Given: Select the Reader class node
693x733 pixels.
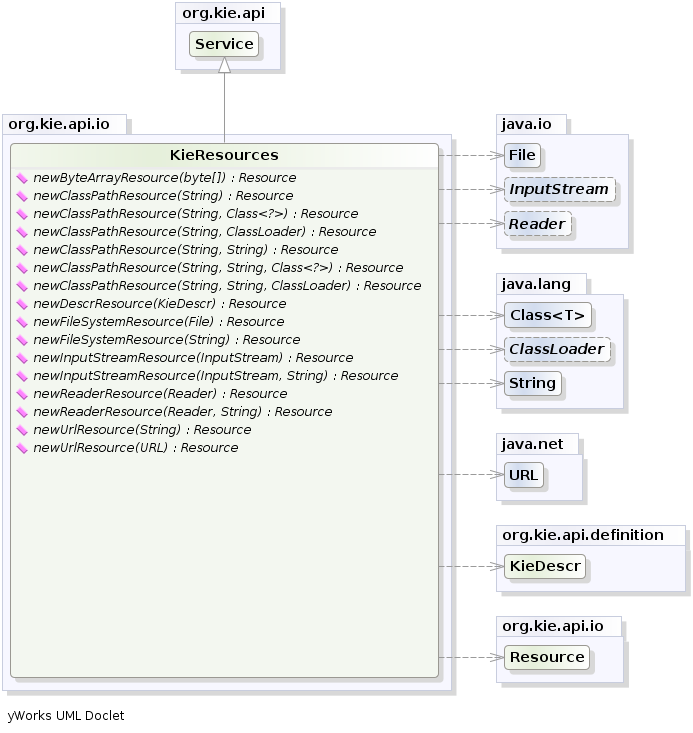Looking at the screenshot, I should coord(538,224).
